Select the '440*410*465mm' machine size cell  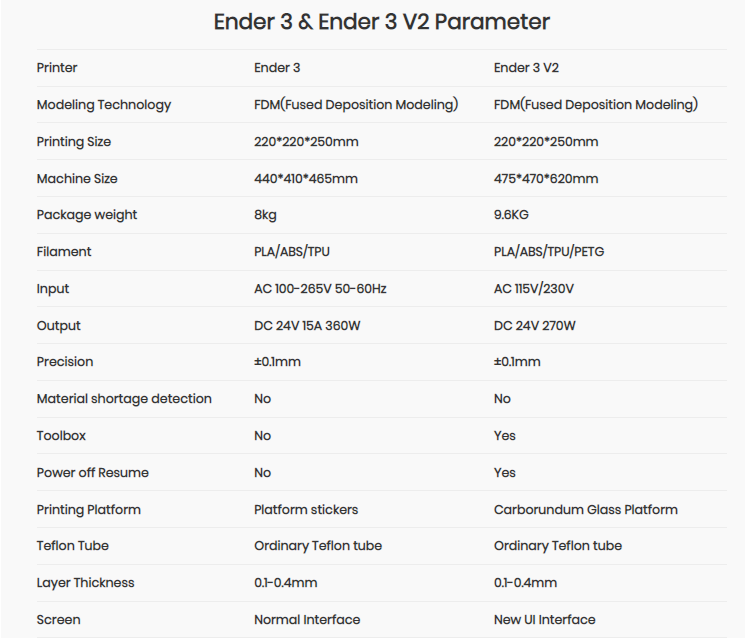coord(306,179)
